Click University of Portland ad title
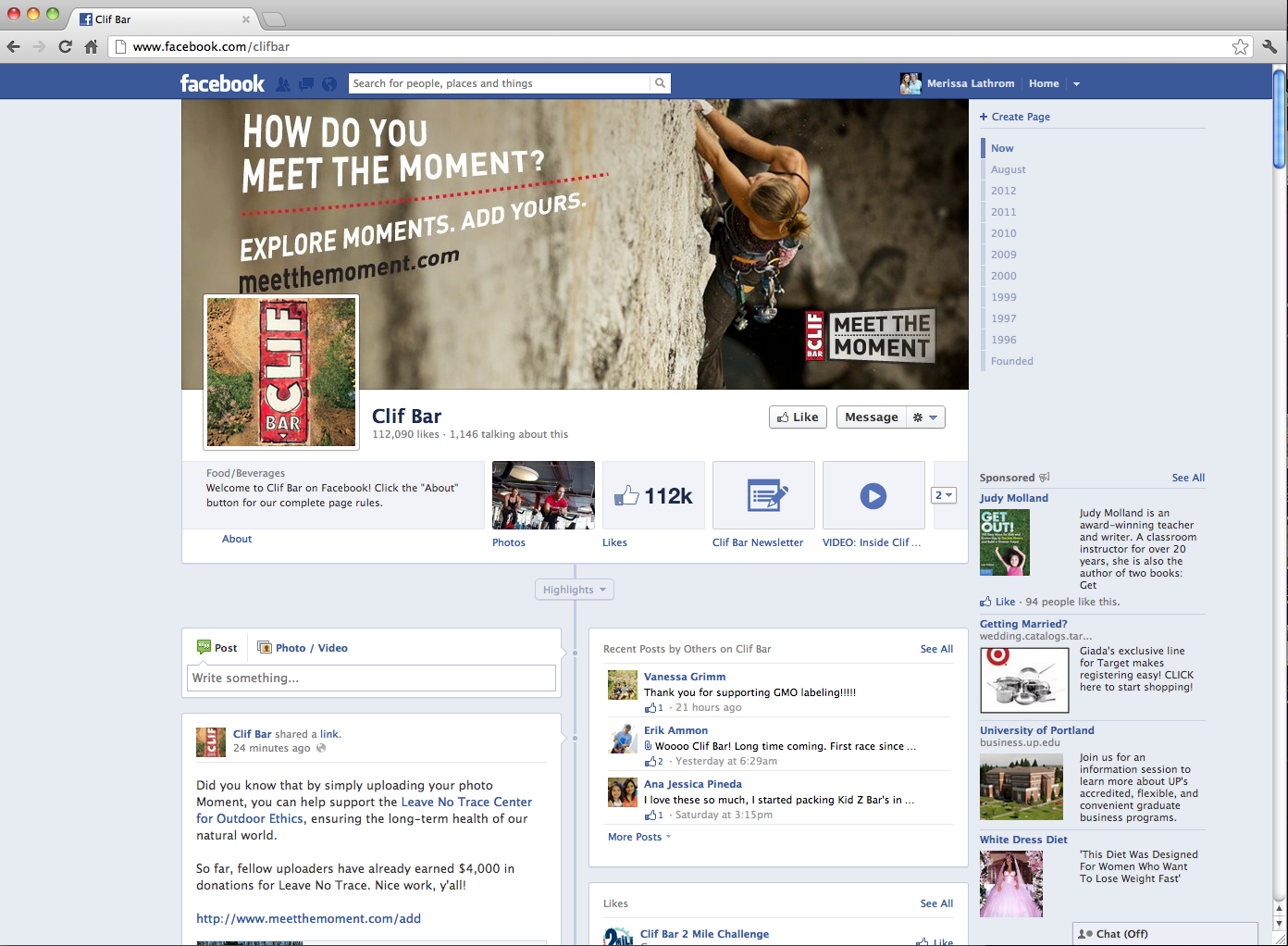The height and width of the screenshot is (946, 1288). coord(1036,730)
